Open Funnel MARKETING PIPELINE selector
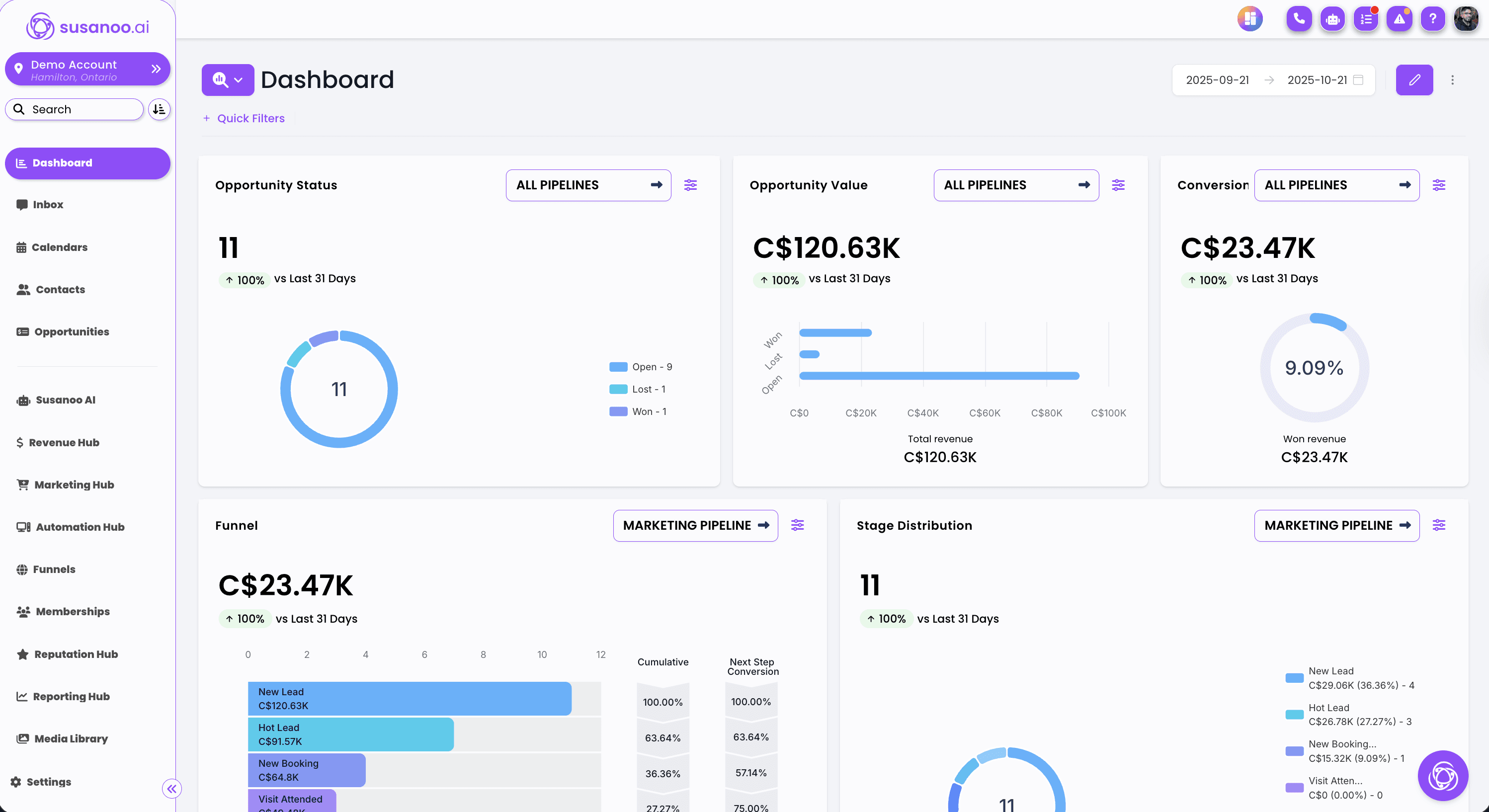This screenshot has height=812, width=1489. pos(695,525)
